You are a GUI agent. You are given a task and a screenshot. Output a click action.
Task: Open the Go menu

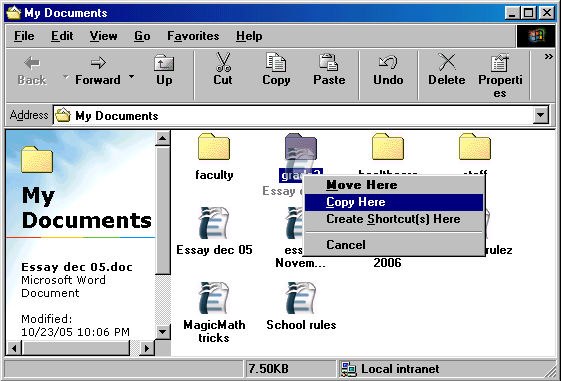(142, 36)
